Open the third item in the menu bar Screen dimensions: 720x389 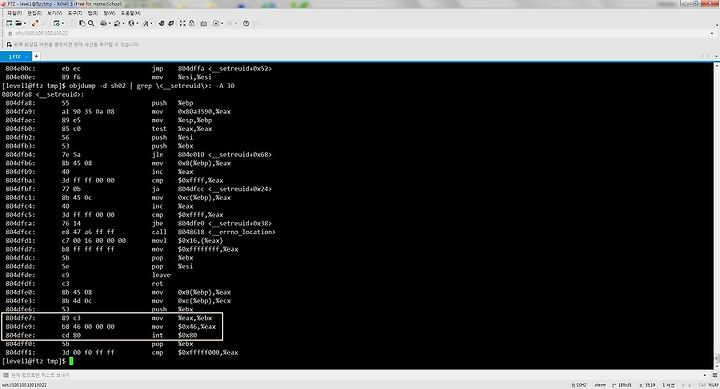pos(55,13)
